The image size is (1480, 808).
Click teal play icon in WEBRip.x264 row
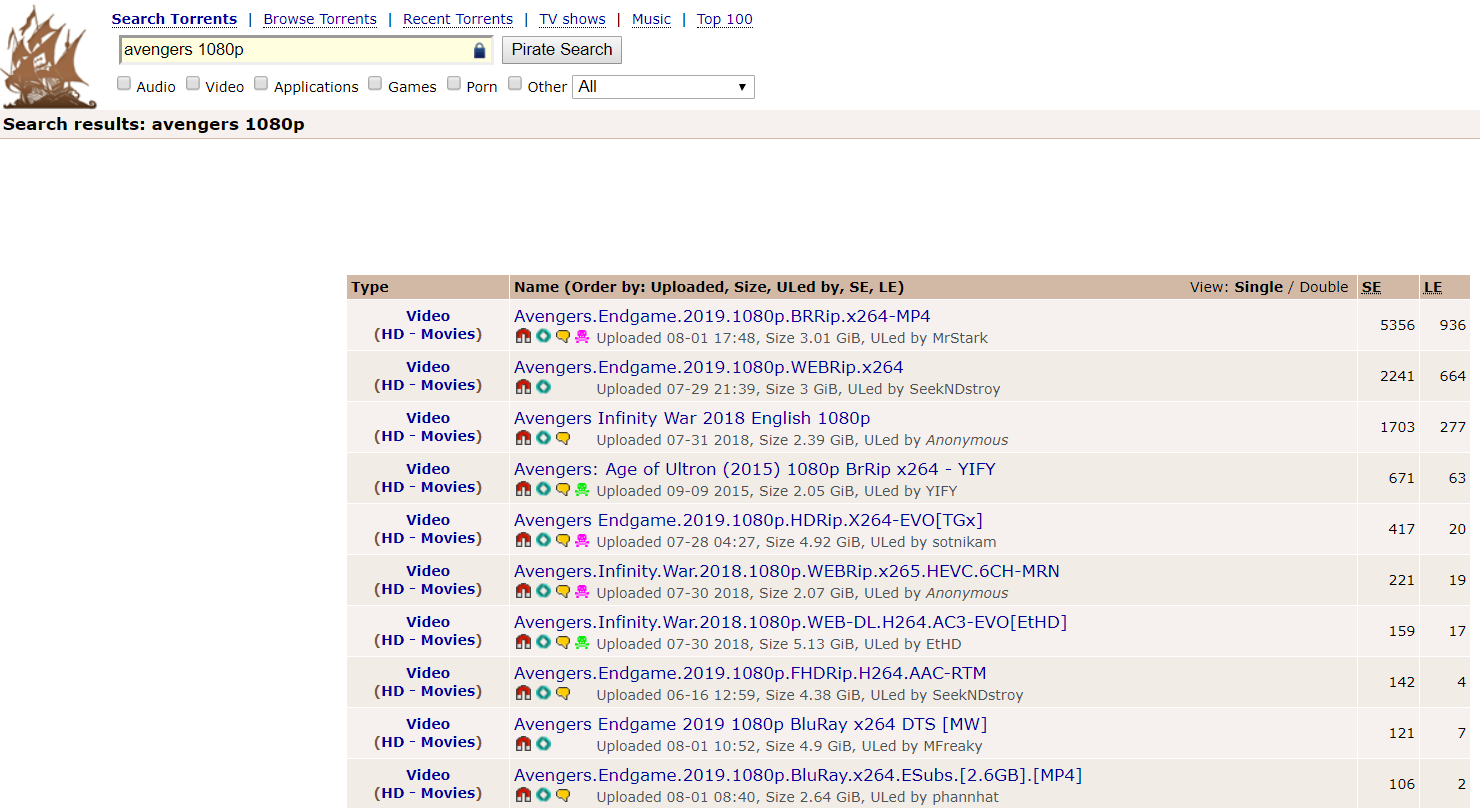click(x=543, y=388)
